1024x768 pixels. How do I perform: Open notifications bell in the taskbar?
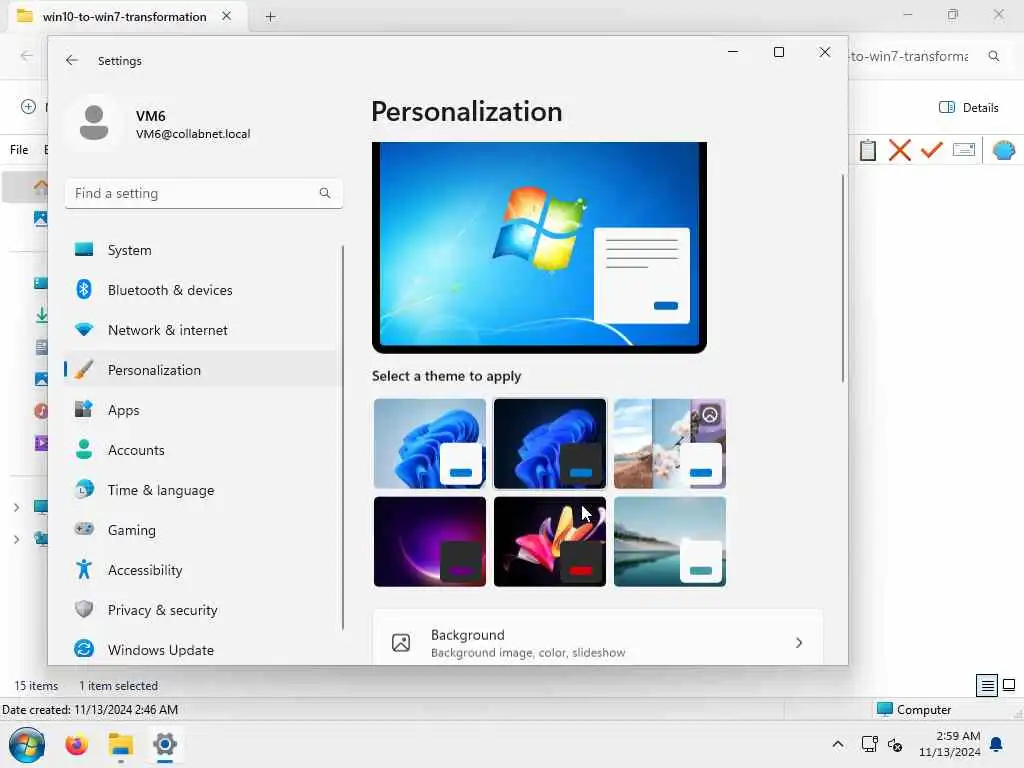click(997, 744)
